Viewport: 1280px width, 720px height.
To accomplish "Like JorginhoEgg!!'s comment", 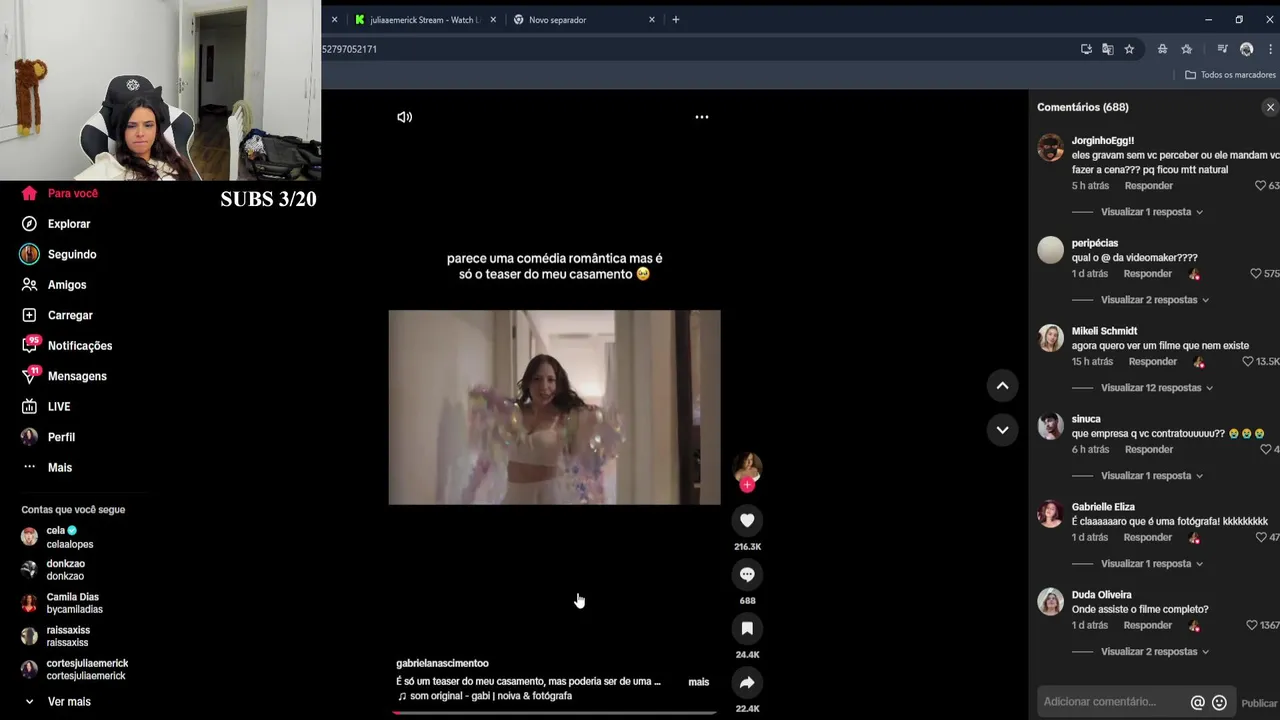I will pos(1261,186).
